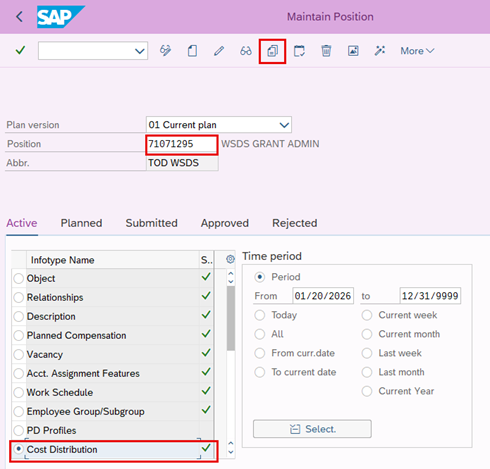
Task: Select the Current week option
Action: point(367,315)
